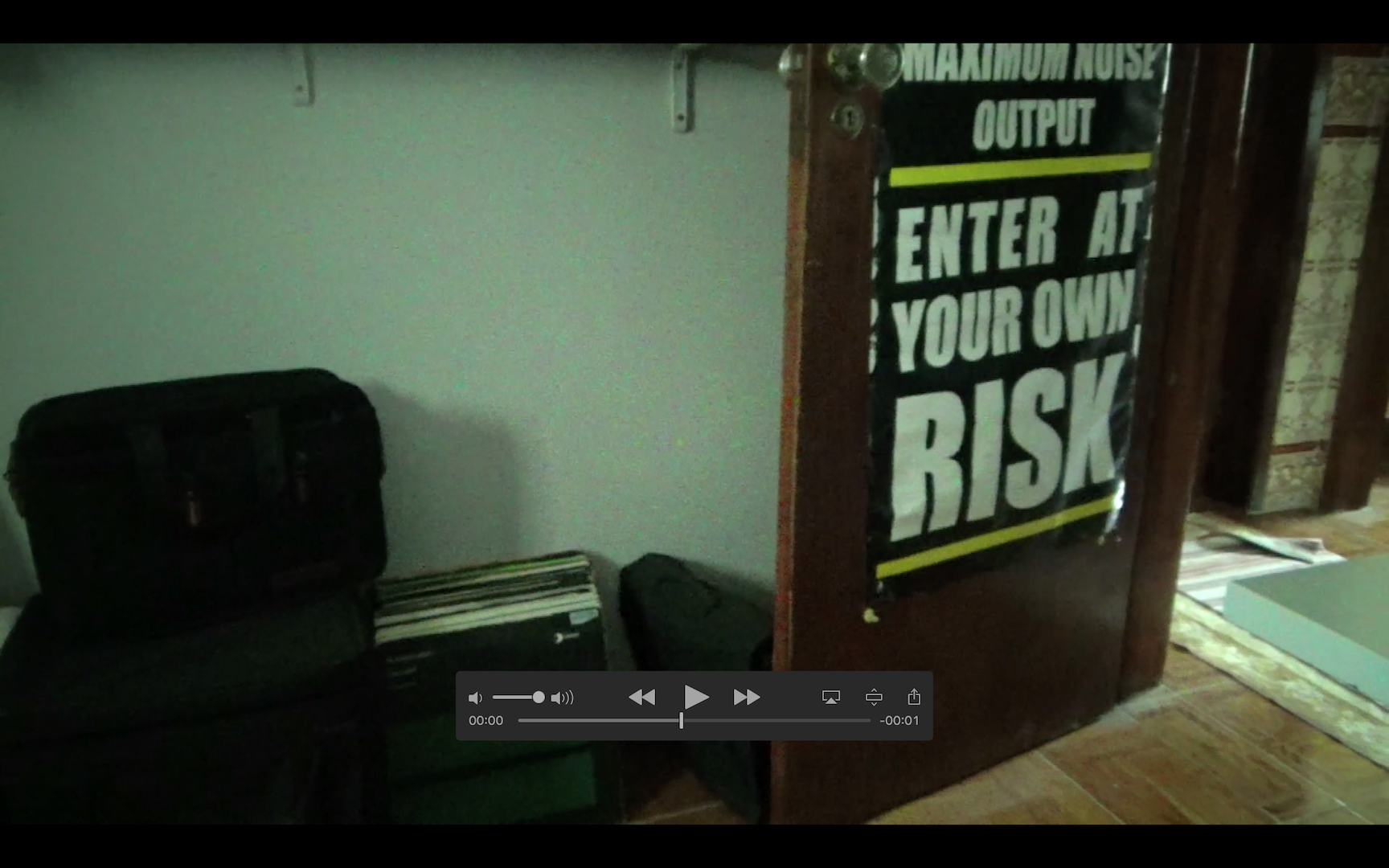Set volume to maximum via loud speaker icon
This screenshot has width=1389, height=868.
pos(563,698)
